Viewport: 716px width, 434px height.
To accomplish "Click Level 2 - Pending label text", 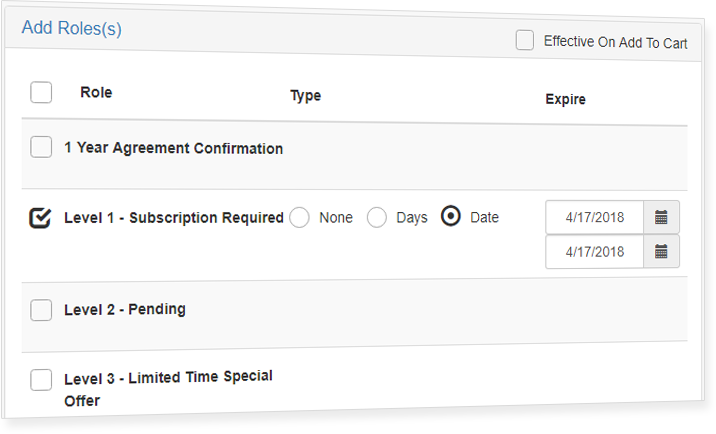I will tap(125, 309).
